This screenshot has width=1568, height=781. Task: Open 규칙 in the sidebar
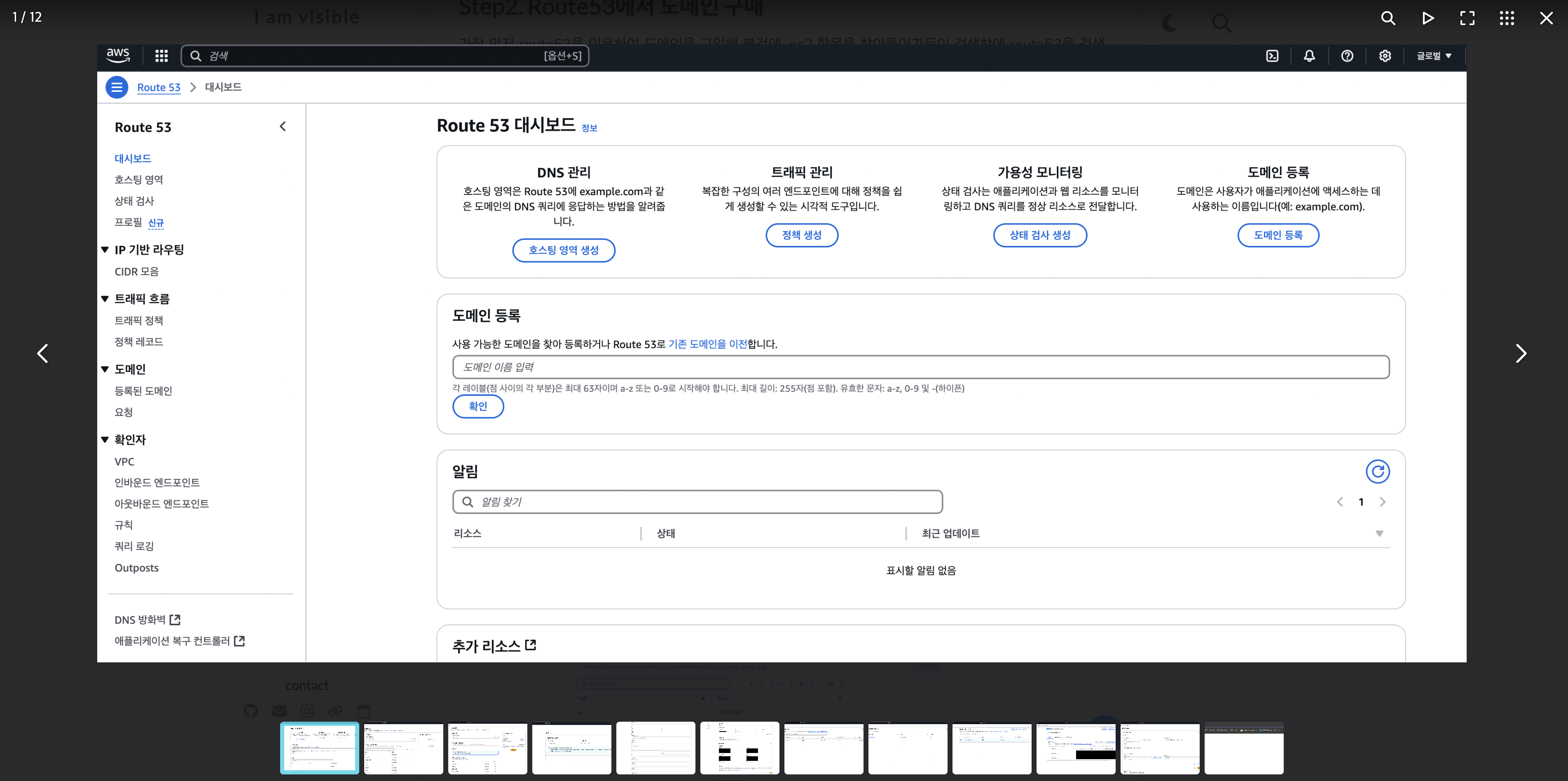(124, 525)
